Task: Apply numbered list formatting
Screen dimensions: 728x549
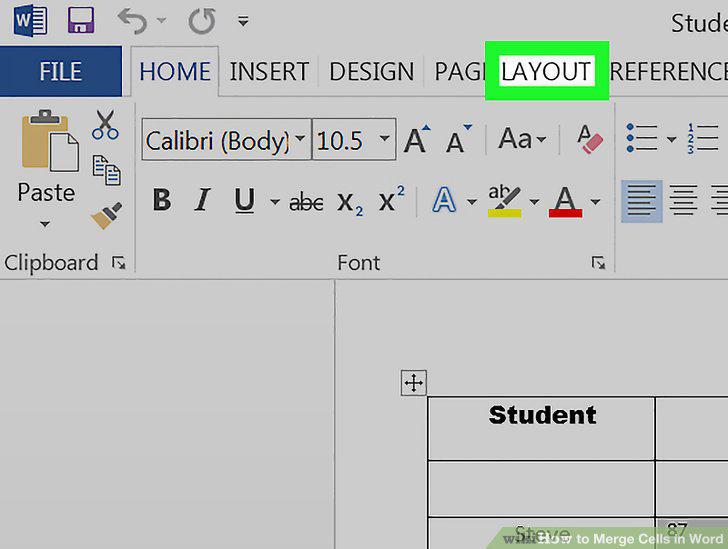Action: click(x=703, y=137)
